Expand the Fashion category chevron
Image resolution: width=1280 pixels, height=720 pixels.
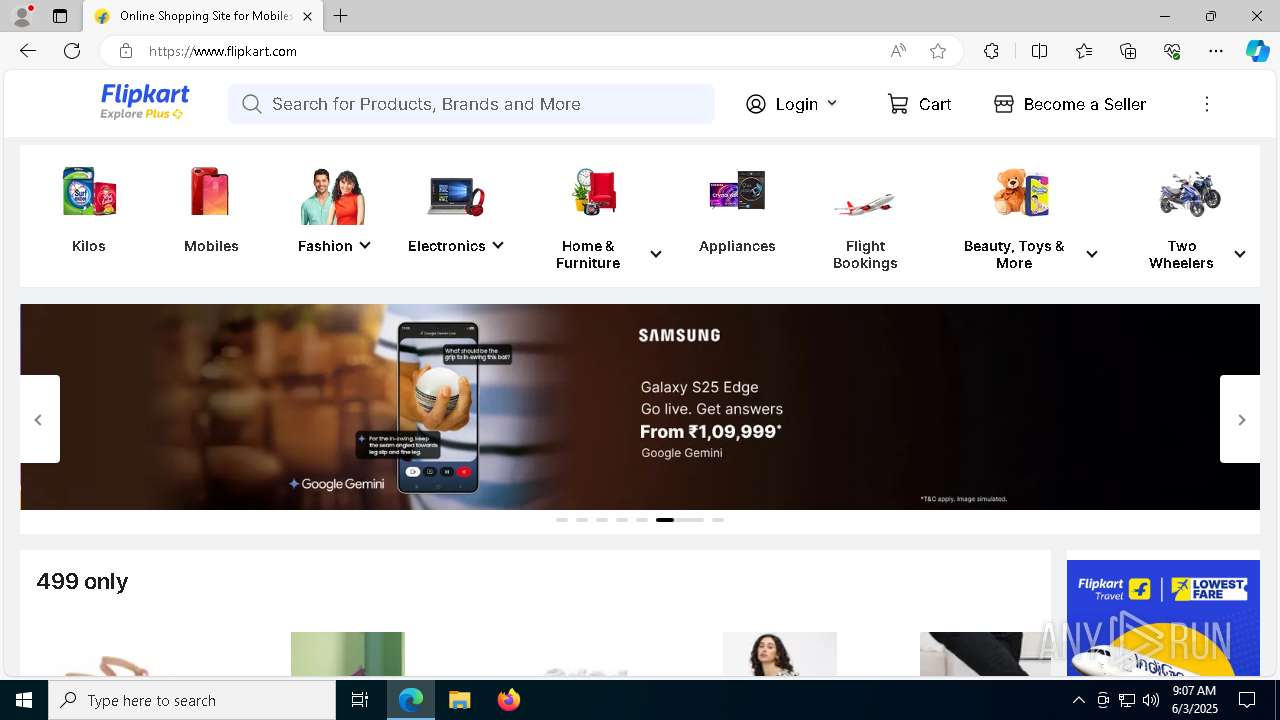coord(365,245)
